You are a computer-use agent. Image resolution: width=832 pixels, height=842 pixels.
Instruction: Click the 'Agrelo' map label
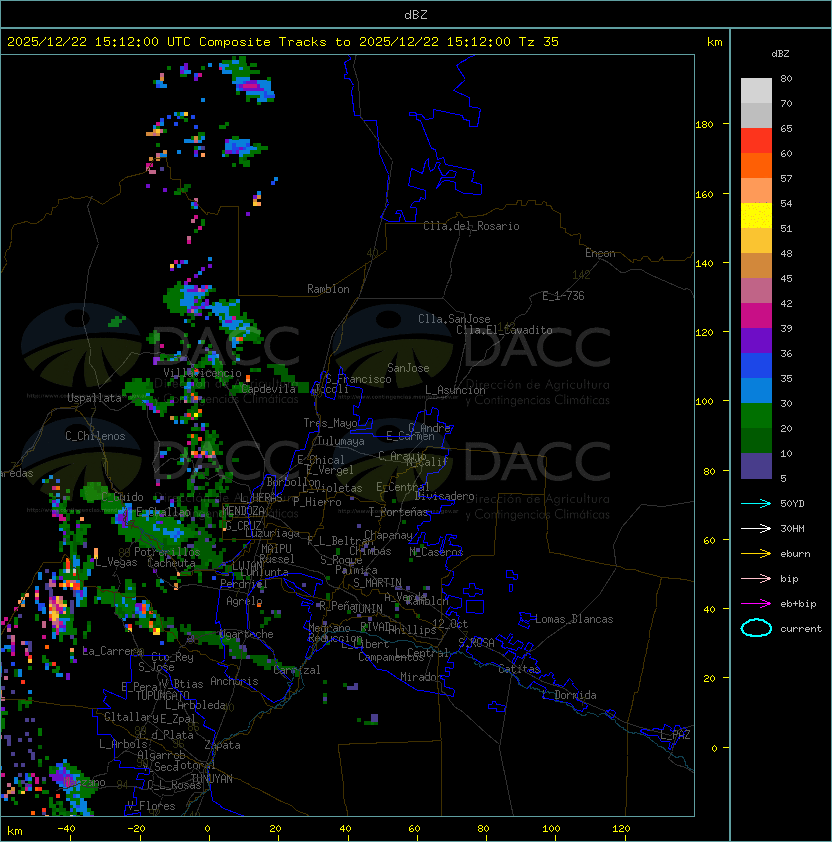pos(244,601)
